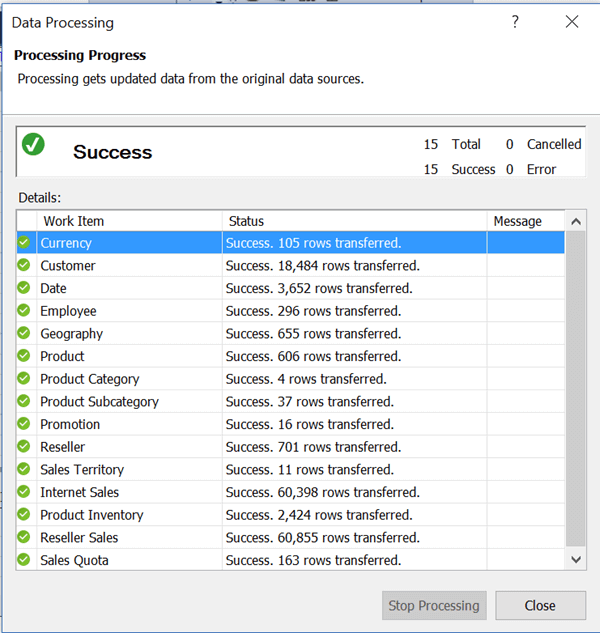The width and height of the screenshot is (600, 633).
Task: Select the Product Subcategory work item
Action: coord(291,401)
